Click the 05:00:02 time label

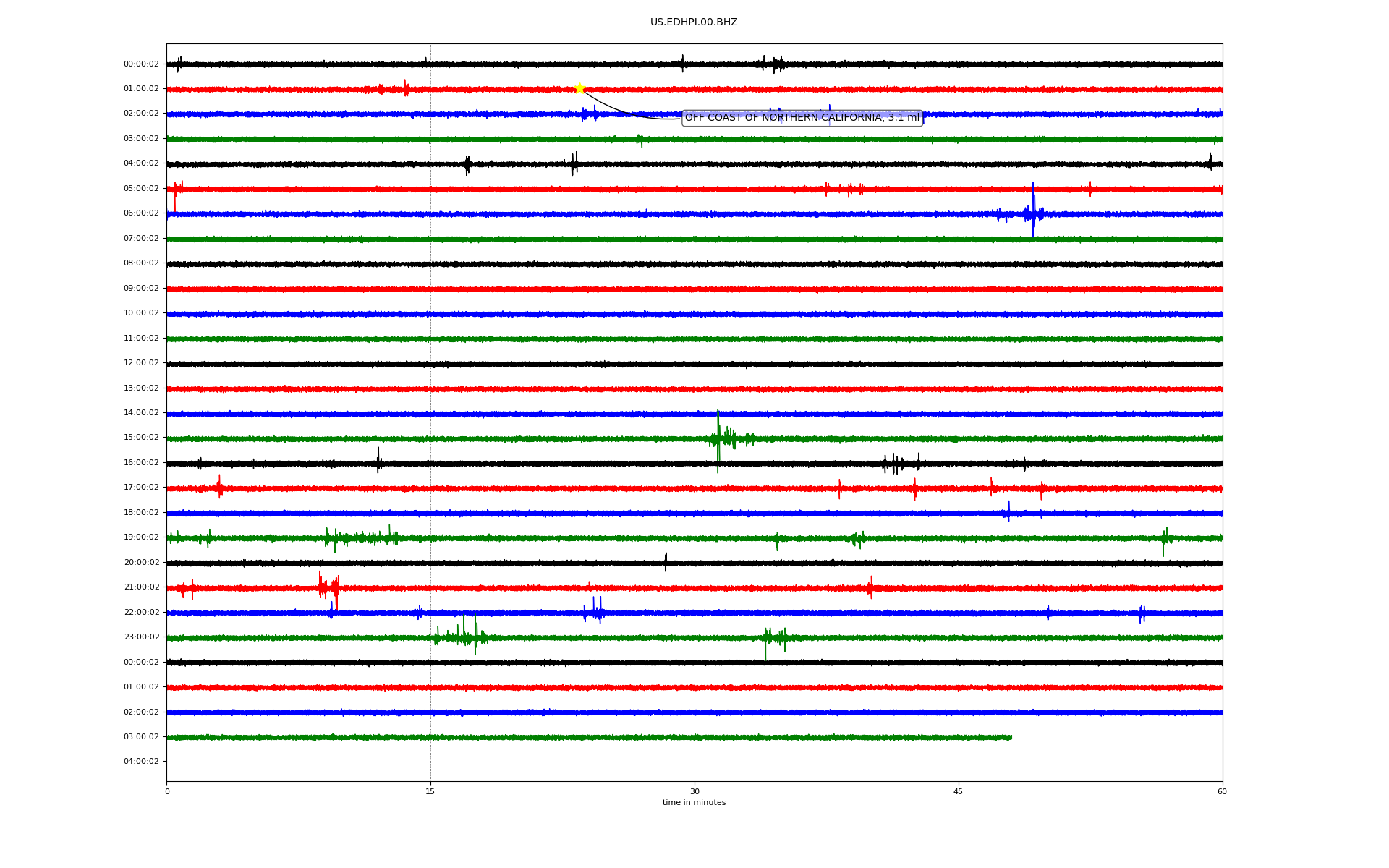coord(141,188)
